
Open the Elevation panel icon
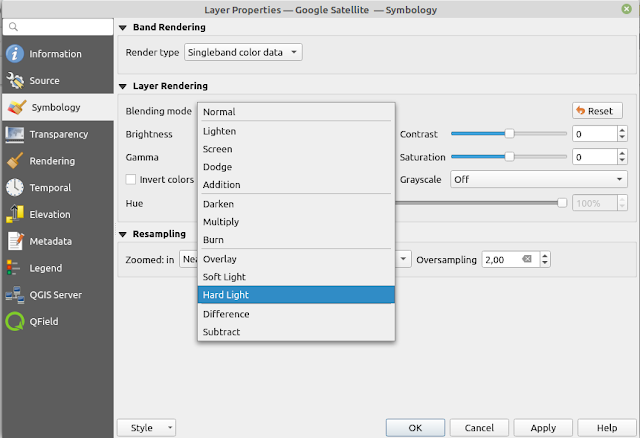(x=15, y=214)
